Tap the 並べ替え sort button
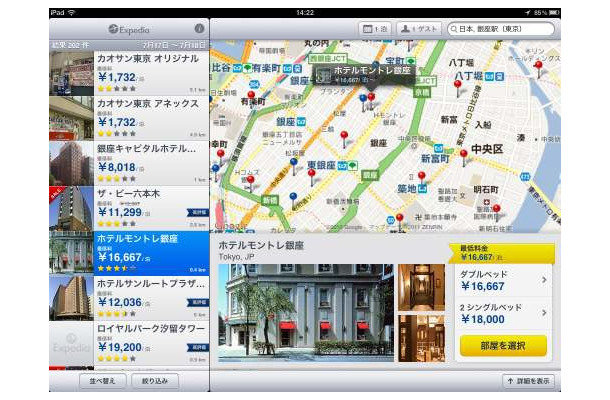This screenshot has height=400, width=610. [x=103, y=381]
